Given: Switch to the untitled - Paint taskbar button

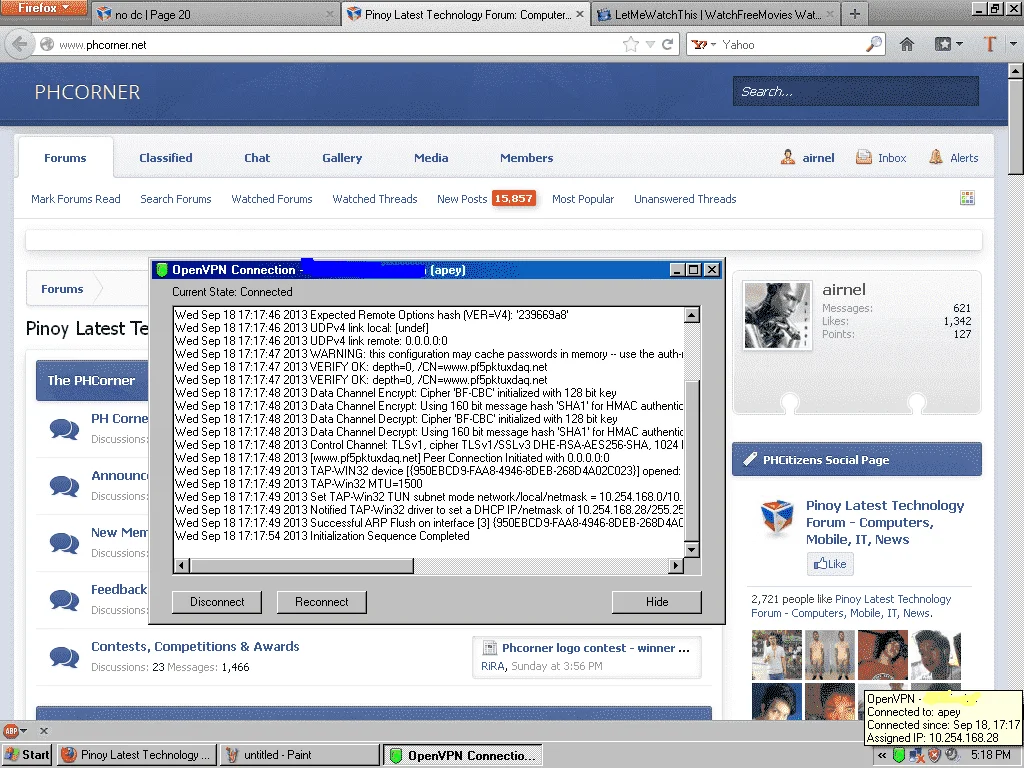Looking at the screenshot, I should point(299,755).
